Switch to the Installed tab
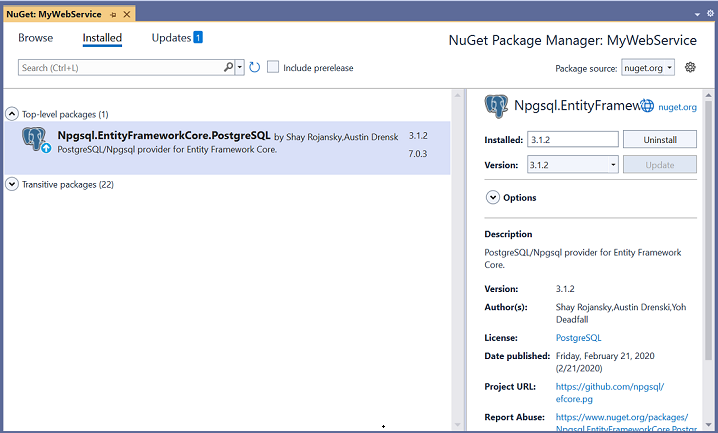The image size is (718, 433). pos(102,38)
